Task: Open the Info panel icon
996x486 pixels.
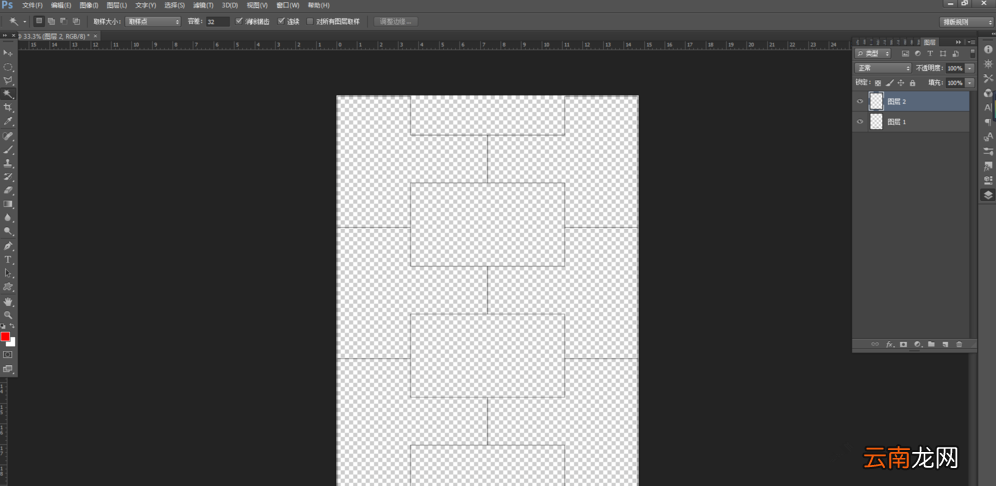Action: click(988, 50)
